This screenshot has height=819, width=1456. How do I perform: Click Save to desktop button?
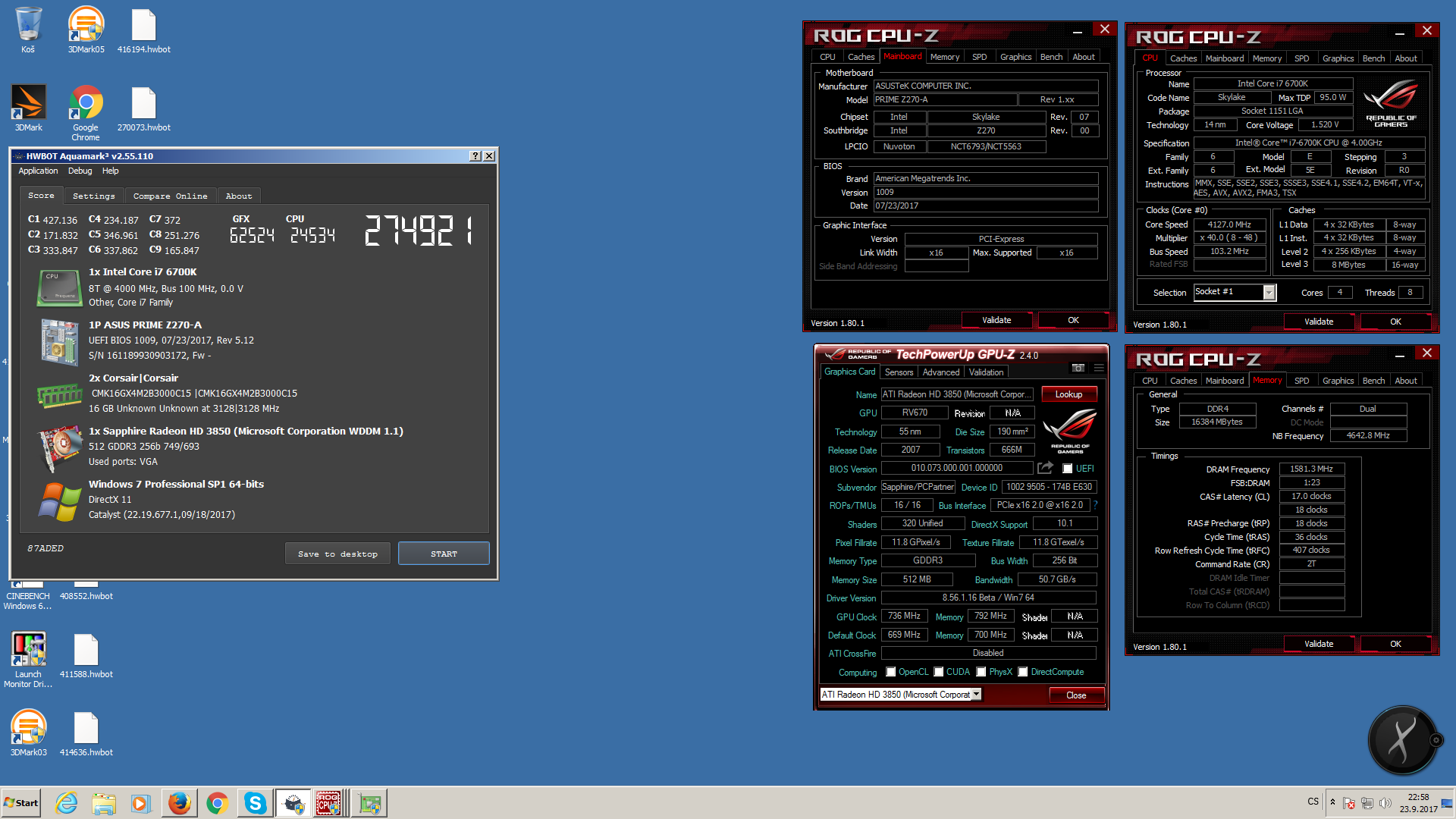pos(337,554)
